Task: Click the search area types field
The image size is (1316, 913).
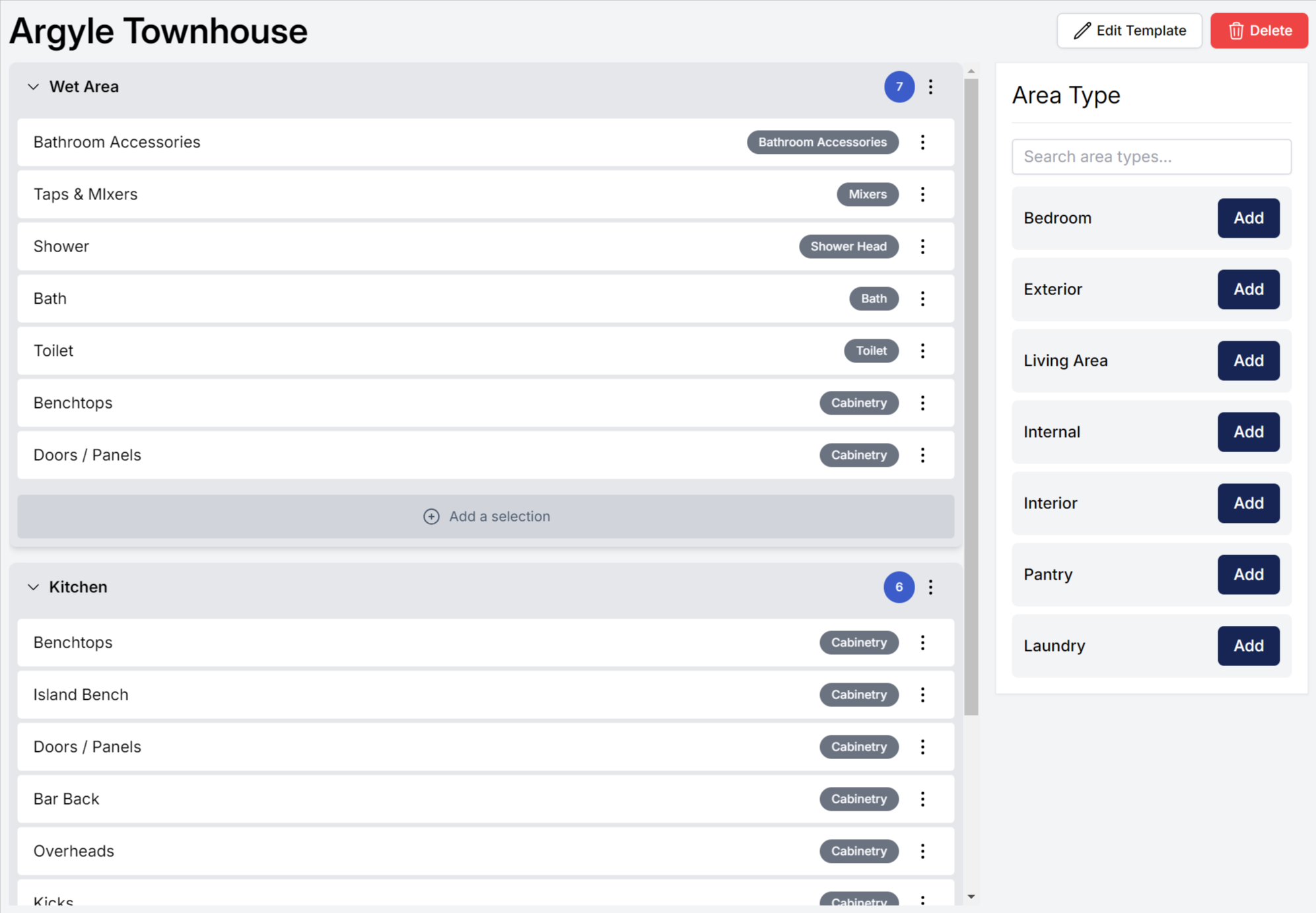Action: pyautogui.click(x=1152, y=156)
